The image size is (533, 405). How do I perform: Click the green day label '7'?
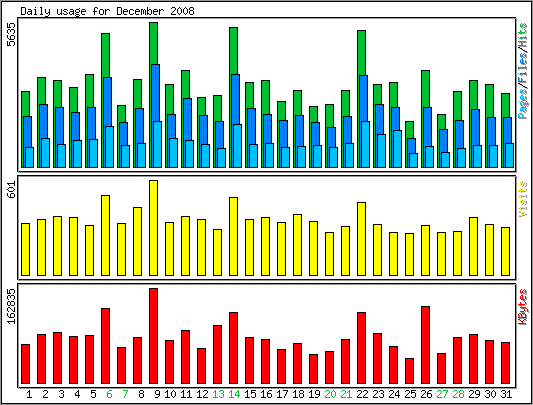[125, 394]
